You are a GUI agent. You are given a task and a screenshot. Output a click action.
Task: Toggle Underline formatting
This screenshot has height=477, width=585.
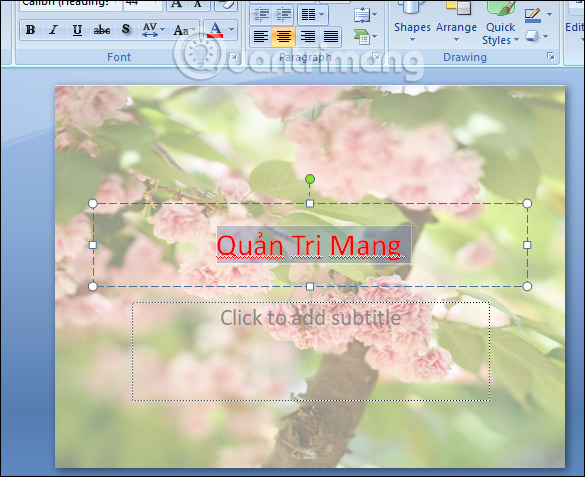tap(77, 30)
